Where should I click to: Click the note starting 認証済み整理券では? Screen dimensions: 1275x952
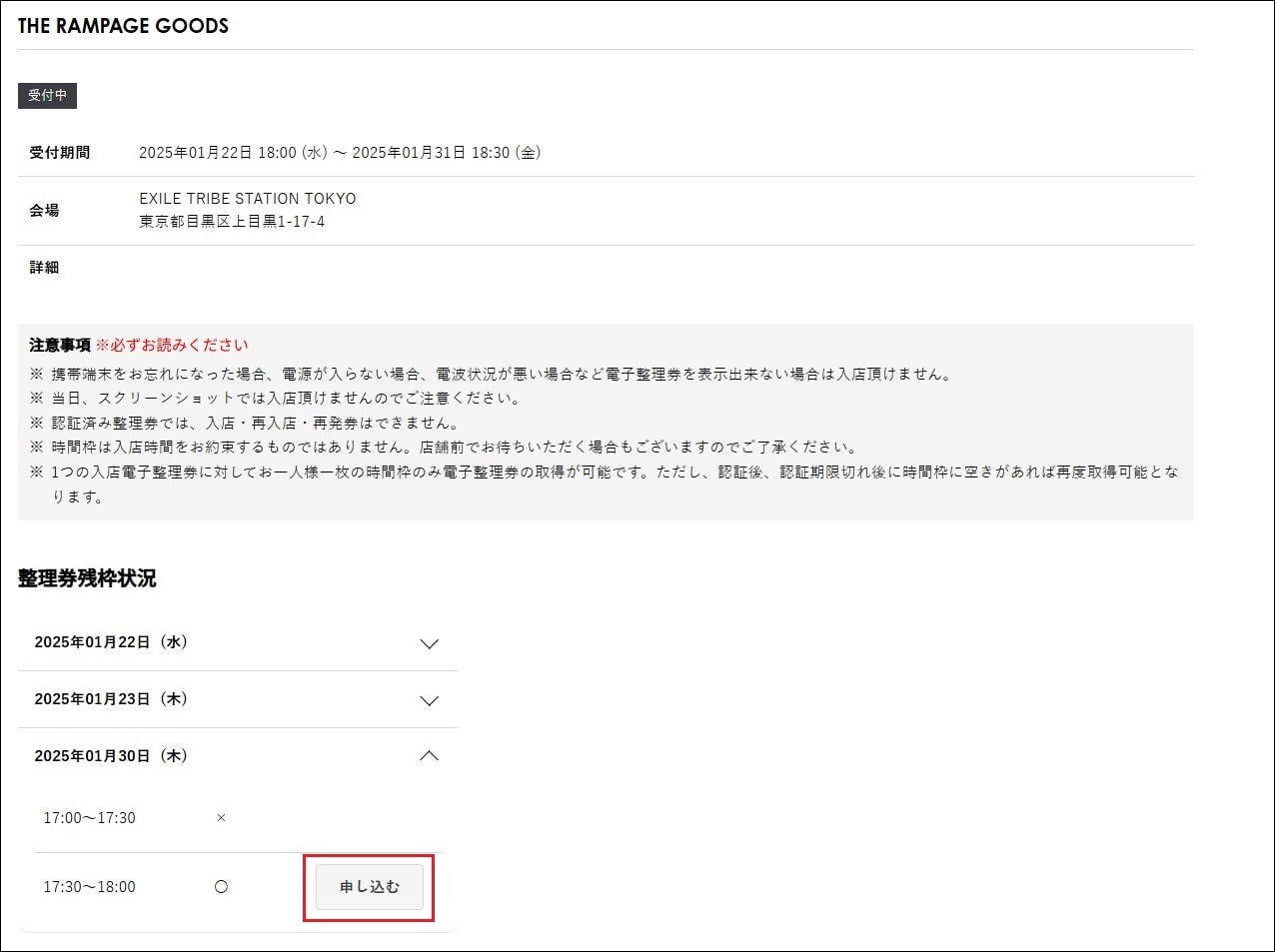pyautogui.click(x=246, y=424)
